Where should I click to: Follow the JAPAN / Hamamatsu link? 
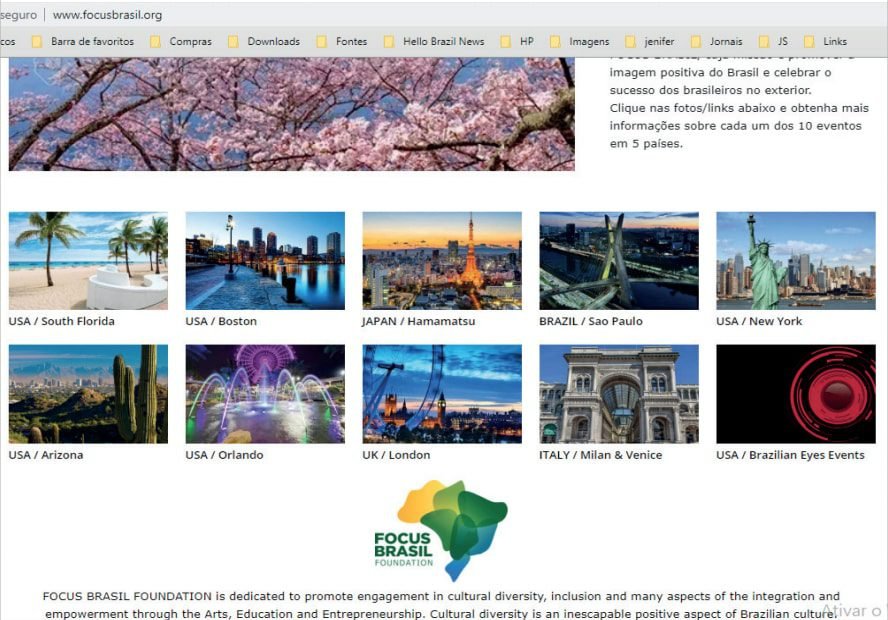[x=419, y=321]
